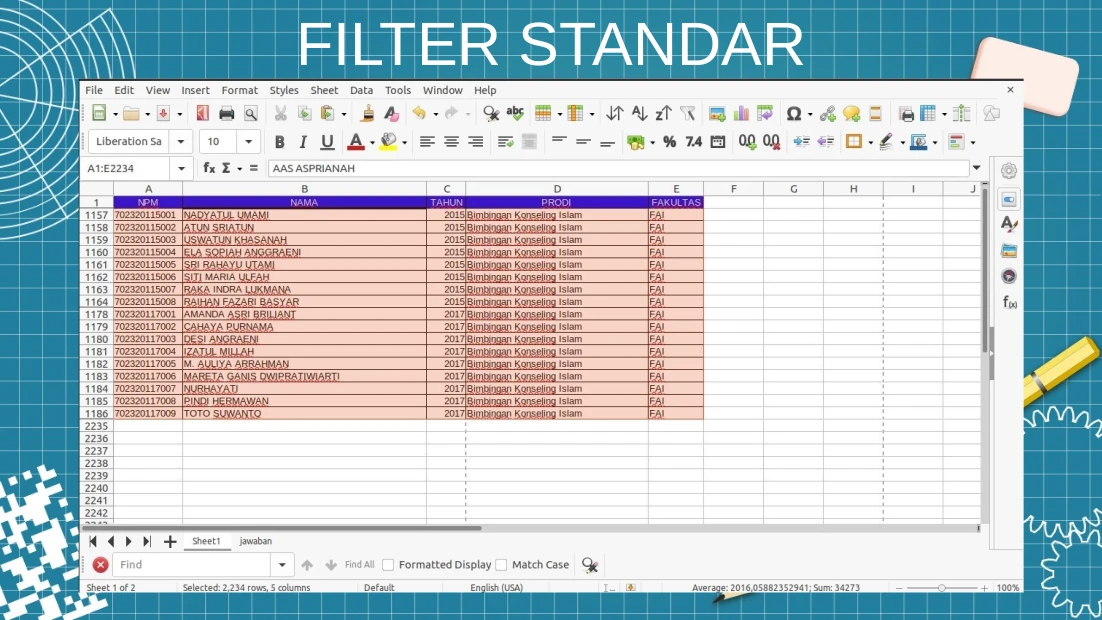
Task: Click the Find All button
Action: [x=359, y=565]
